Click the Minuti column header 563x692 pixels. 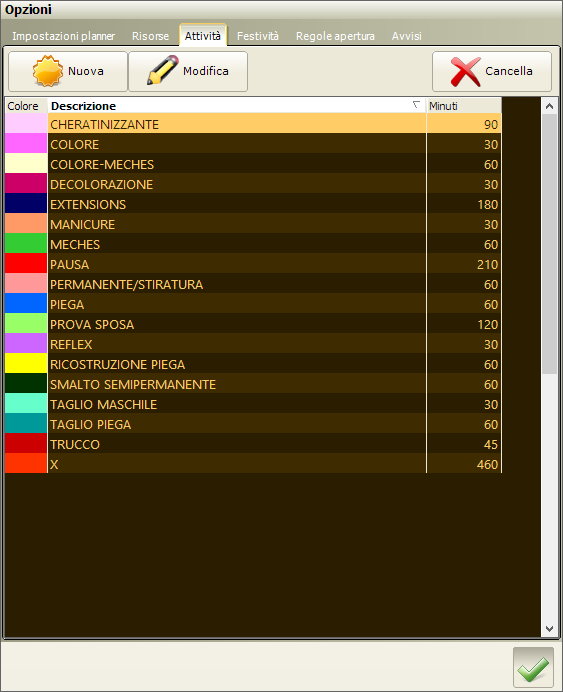pyautogui.click(x=464, y=106)
